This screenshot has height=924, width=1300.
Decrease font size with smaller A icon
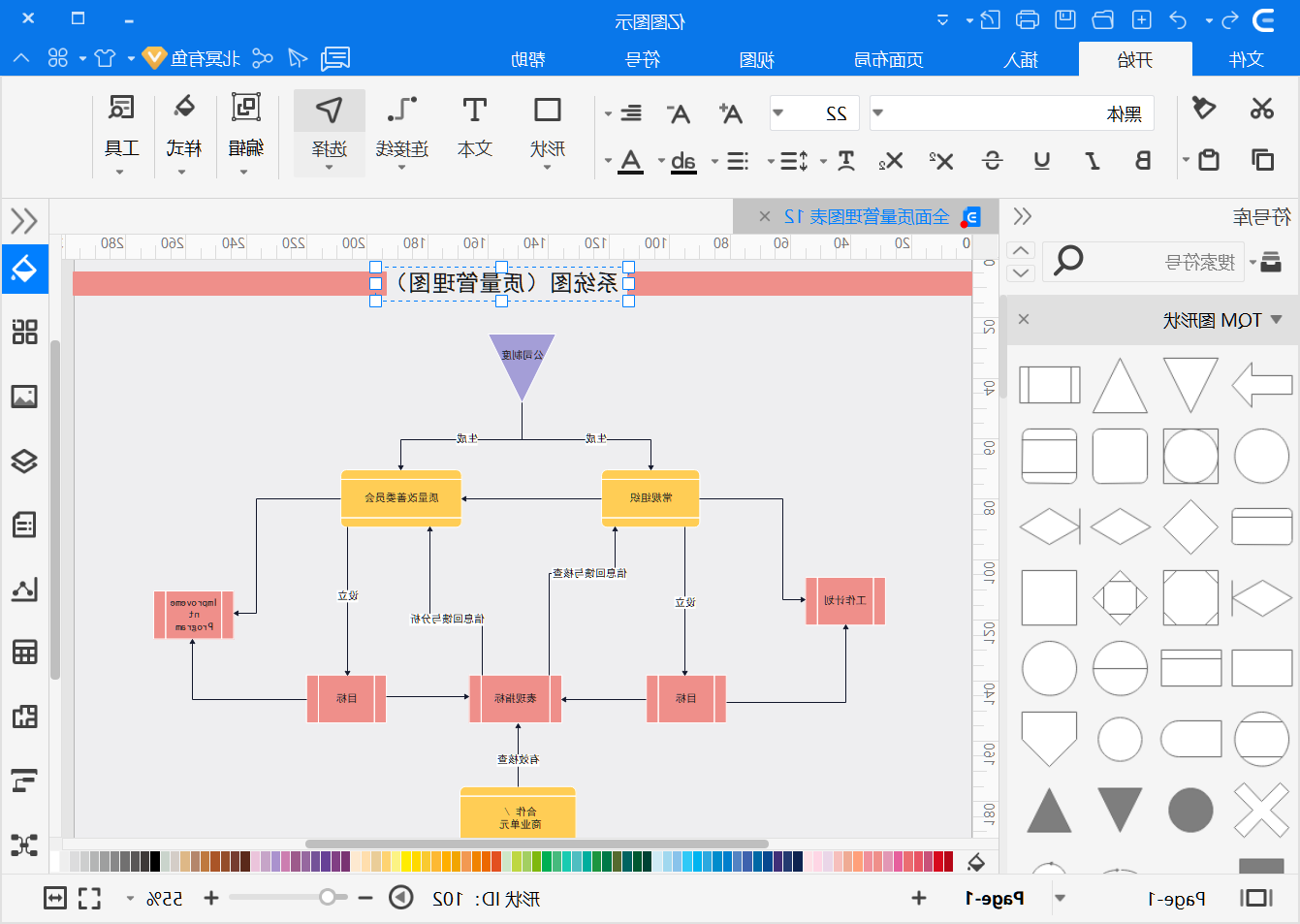pos(680,113)
